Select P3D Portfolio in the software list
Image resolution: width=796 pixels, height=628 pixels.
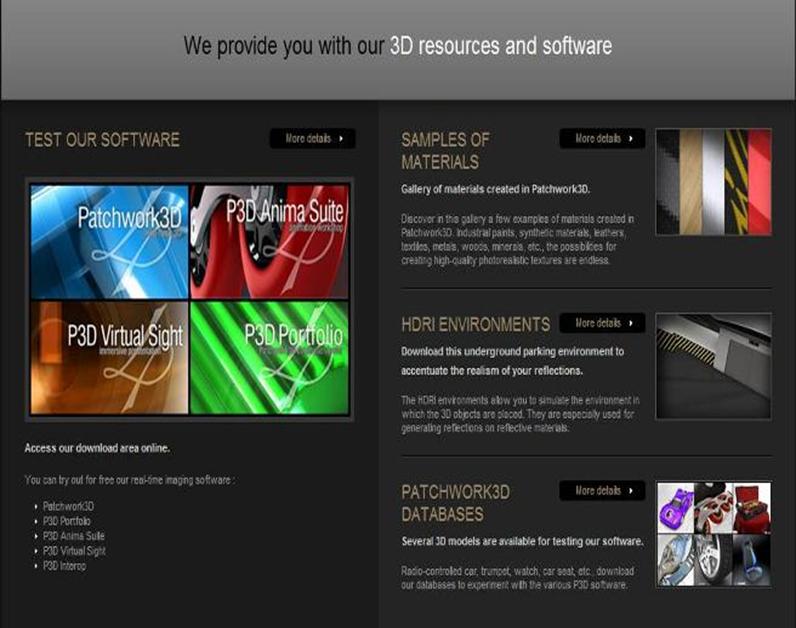67,521
